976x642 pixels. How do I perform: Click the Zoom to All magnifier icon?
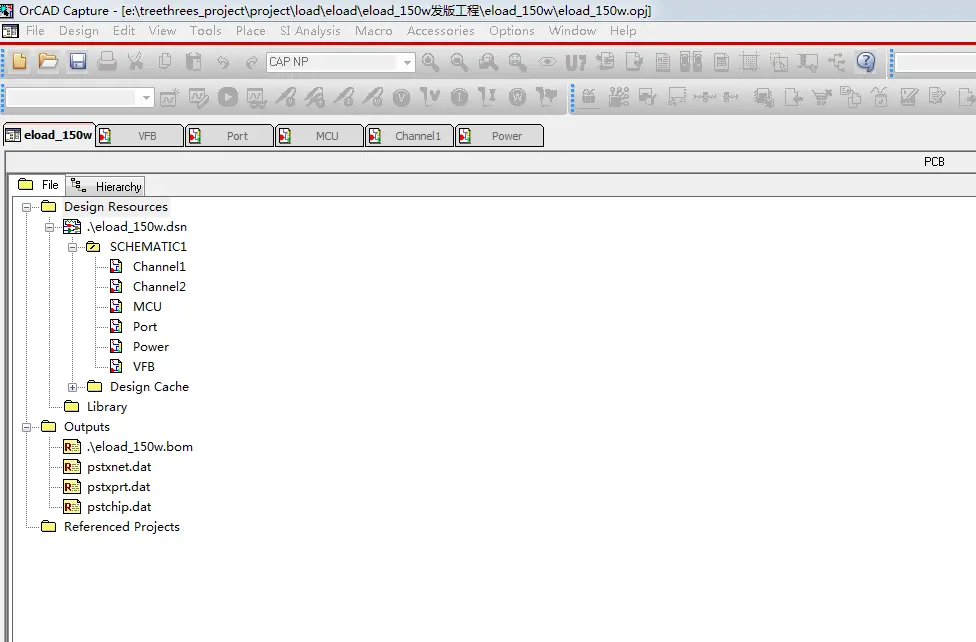point(517,62)
